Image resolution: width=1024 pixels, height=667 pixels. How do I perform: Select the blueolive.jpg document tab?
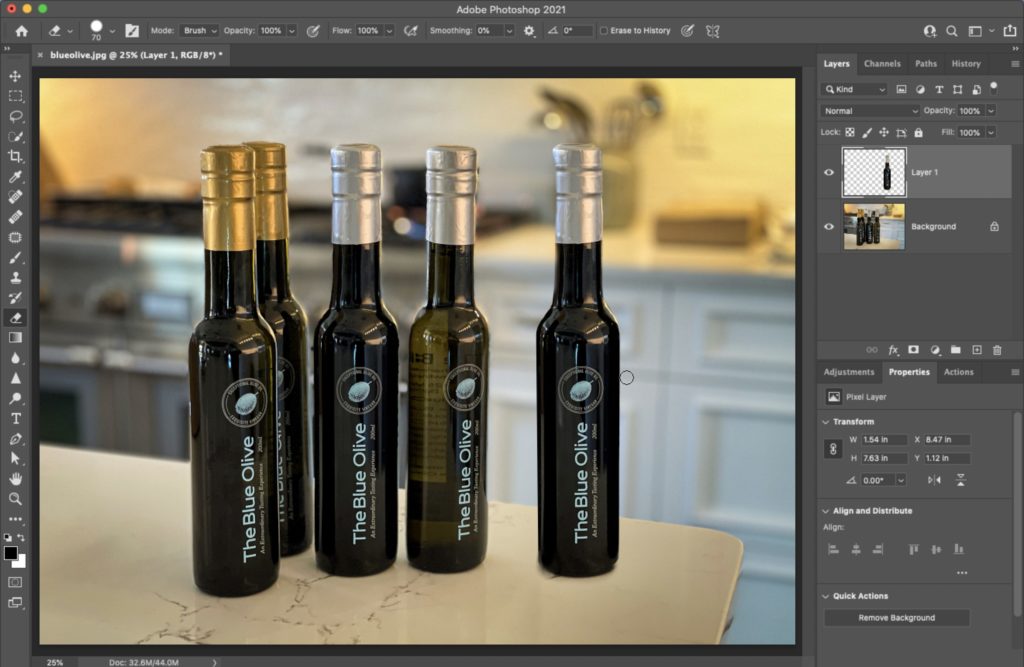point(136,56)
